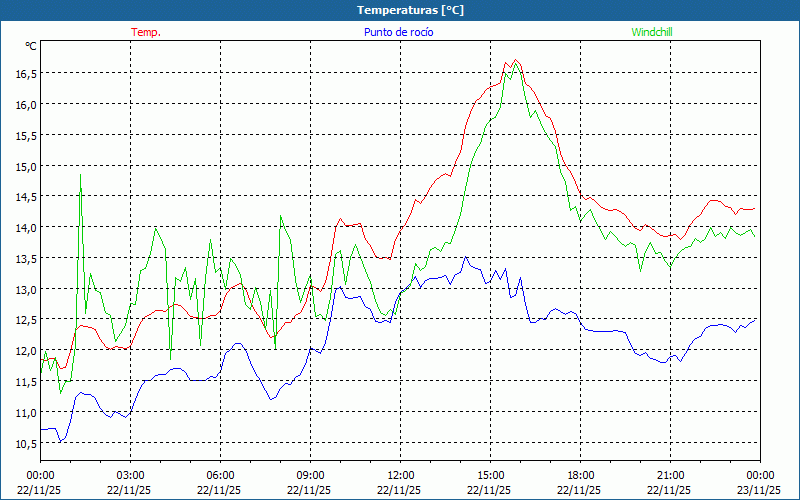Select the 03:00 time axis label
The height and width of the screenshot is (500, 800).
click(130, 475)
